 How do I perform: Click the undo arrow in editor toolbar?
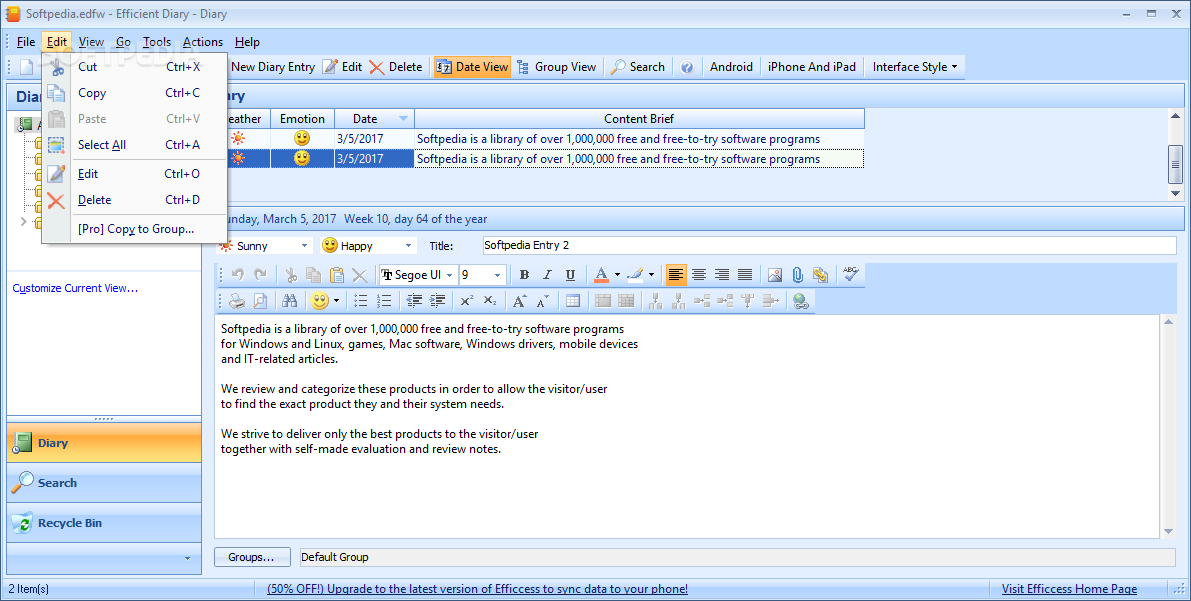[237, 275]
